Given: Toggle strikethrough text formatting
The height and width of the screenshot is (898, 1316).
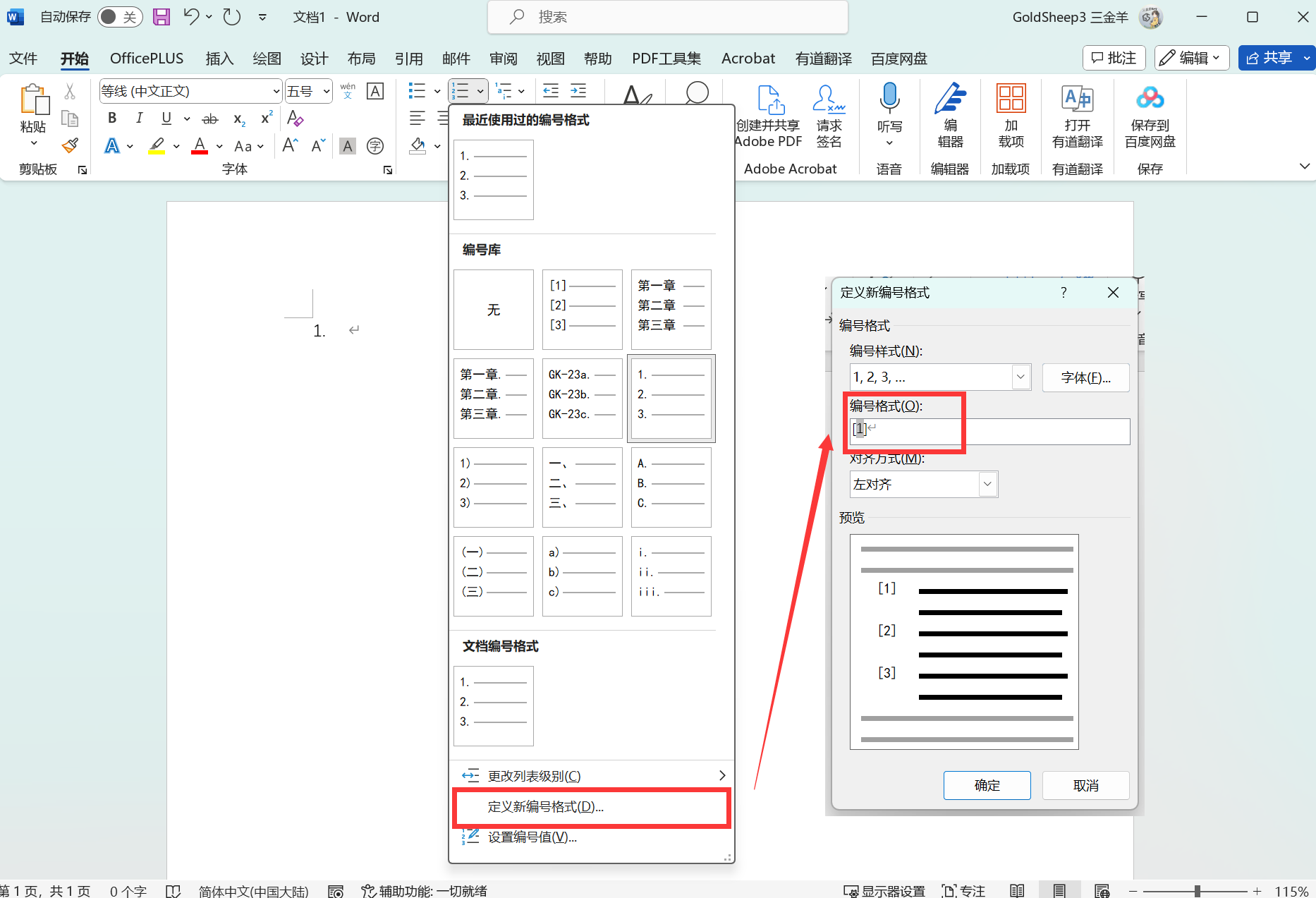Looking at the screenshot, I should pos(210,119).
